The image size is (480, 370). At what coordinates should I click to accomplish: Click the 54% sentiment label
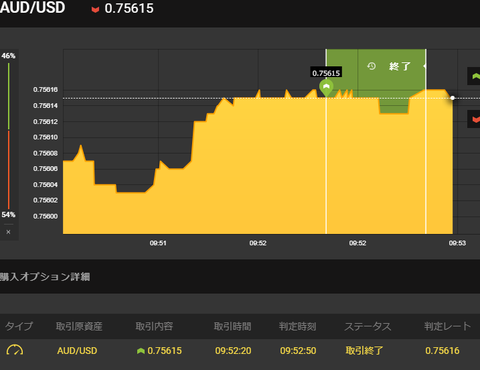tap(8, 215)
